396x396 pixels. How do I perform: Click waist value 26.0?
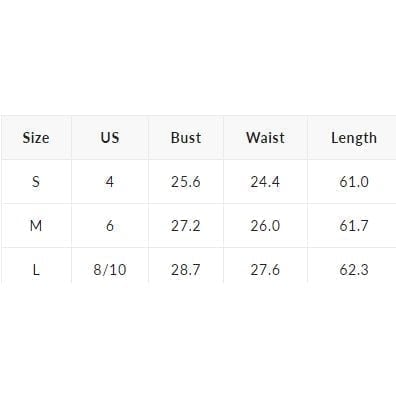pos(265,226)
